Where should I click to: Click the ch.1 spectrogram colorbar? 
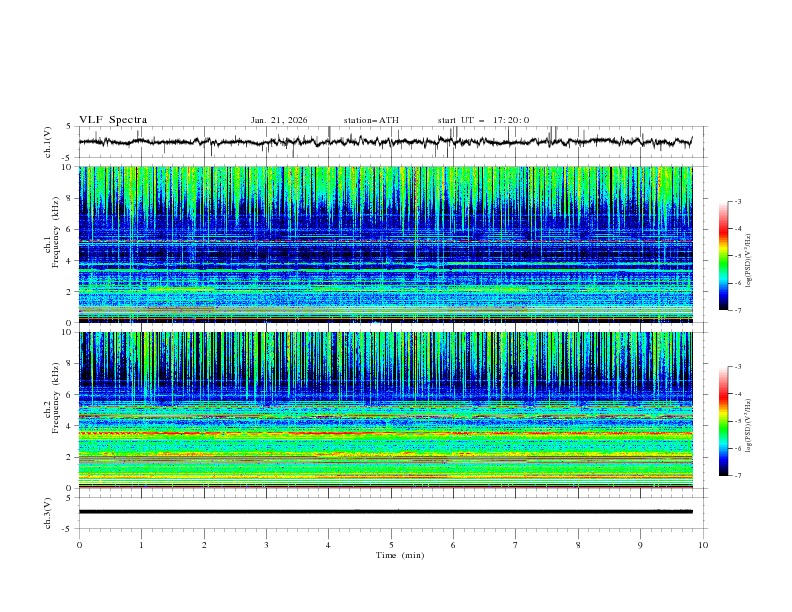(724, 256)
